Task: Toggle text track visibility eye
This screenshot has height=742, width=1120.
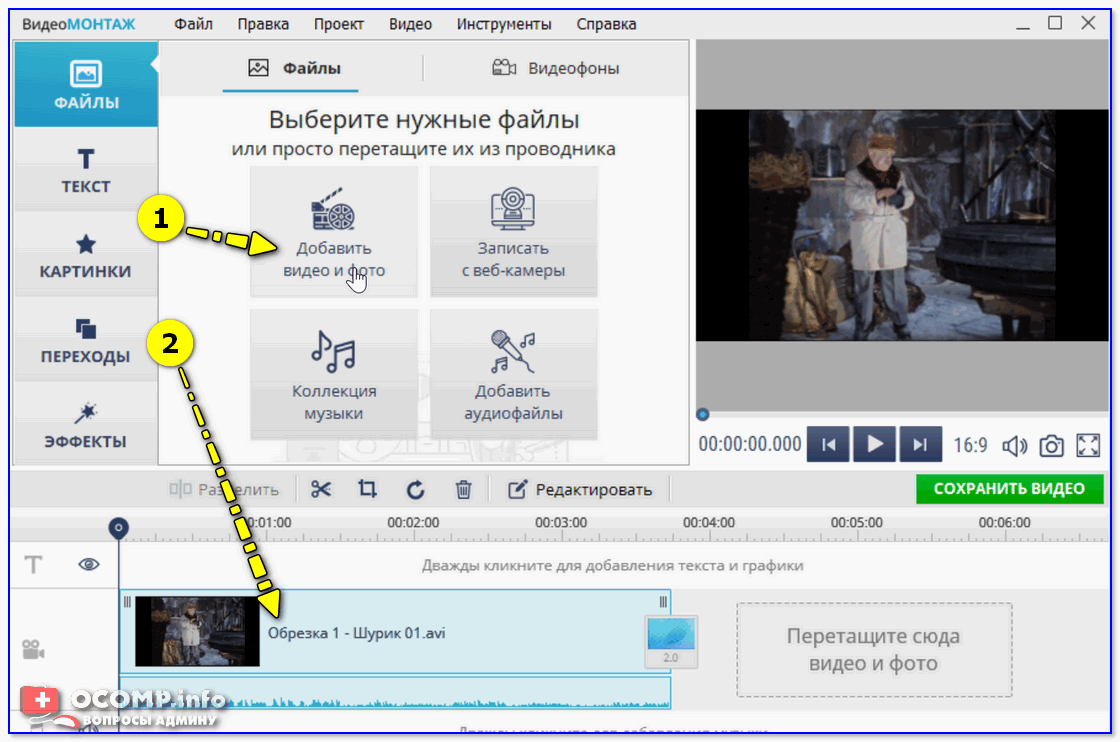Action: point(89,565)
